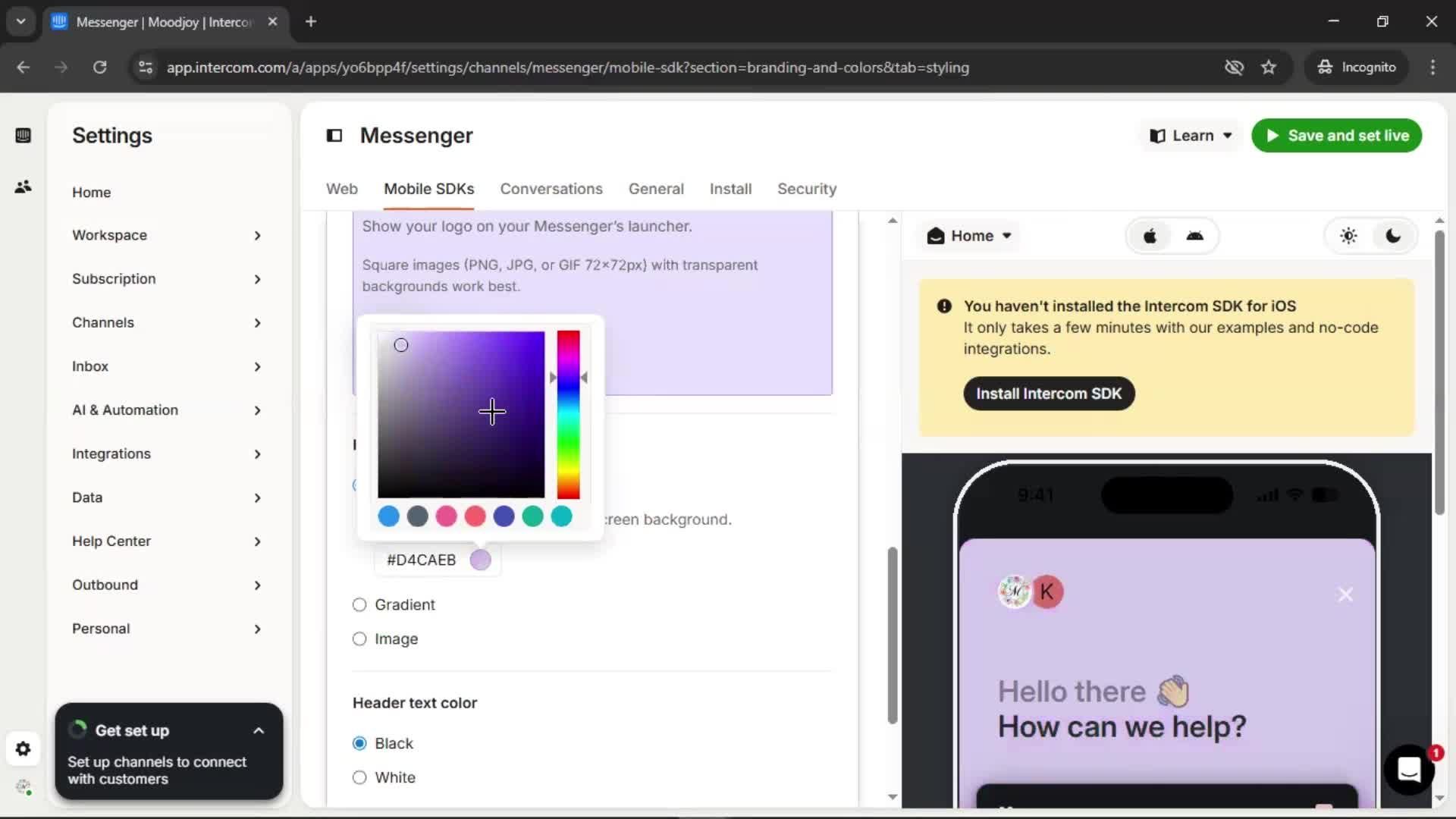Viewport: 1456px width, 819px height.
Task: Expand the Personal settings section
Action: tap(167, 629)
